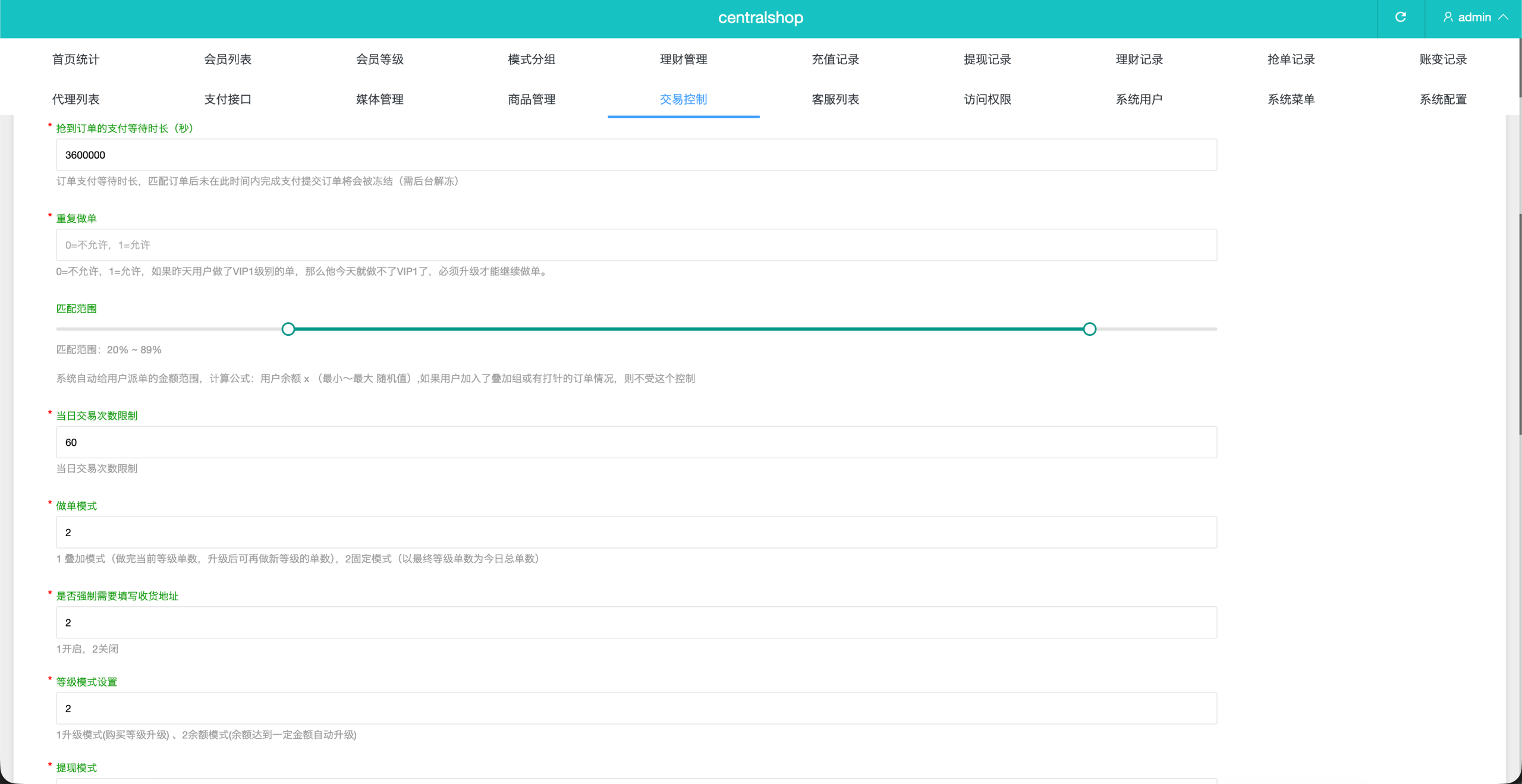
Task: Click the 交易控制 active tab
Action: coord(683,99)
